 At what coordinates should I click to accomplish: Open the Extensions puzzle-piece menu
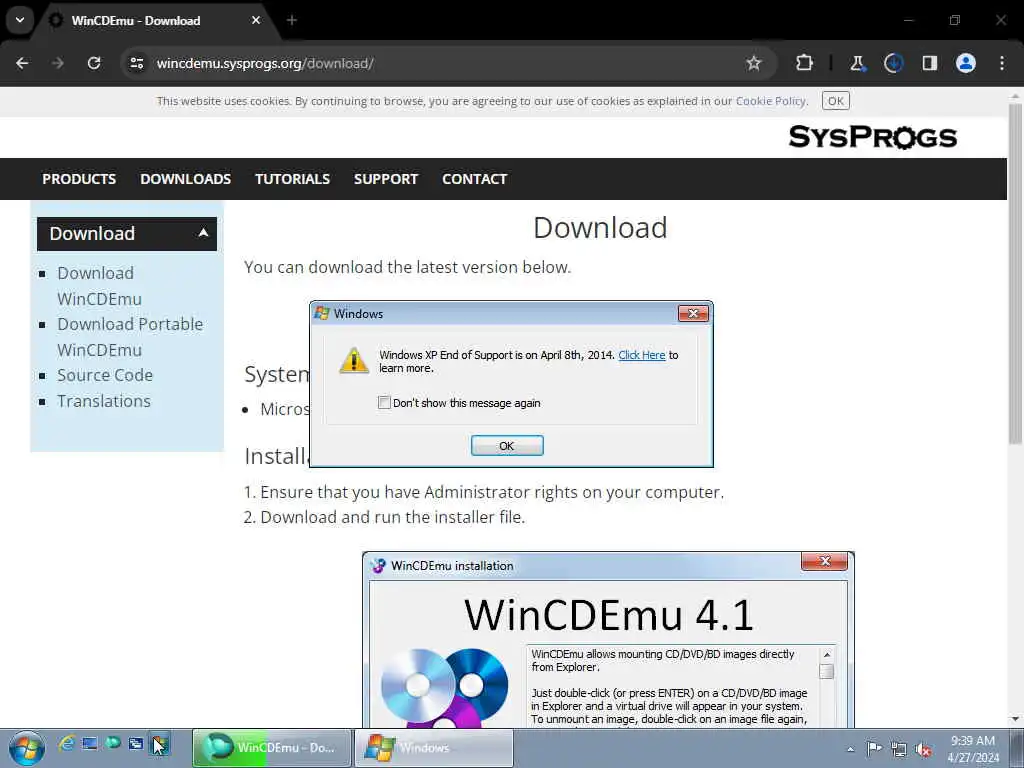pos(805,63)
